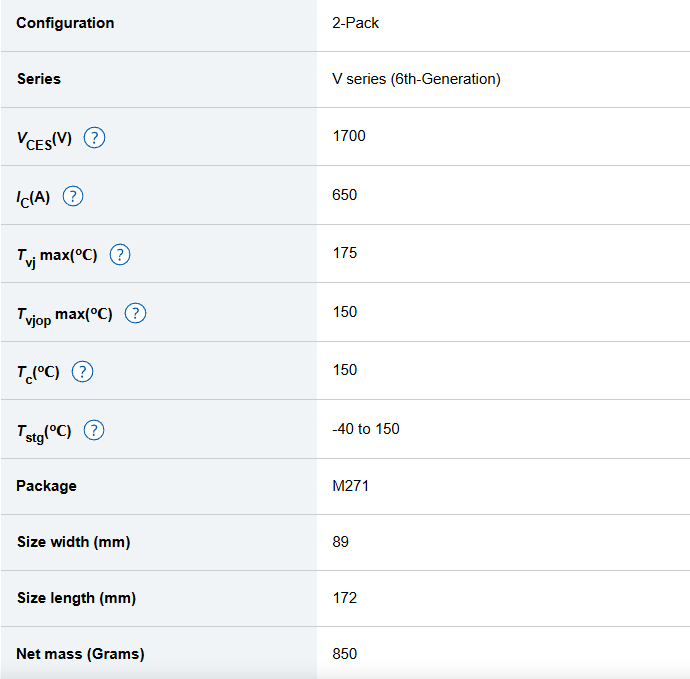Click the help icon next to Tc(°C)
Image resolution: width=690 pixels, height=679 pixels.
(83, 371)
